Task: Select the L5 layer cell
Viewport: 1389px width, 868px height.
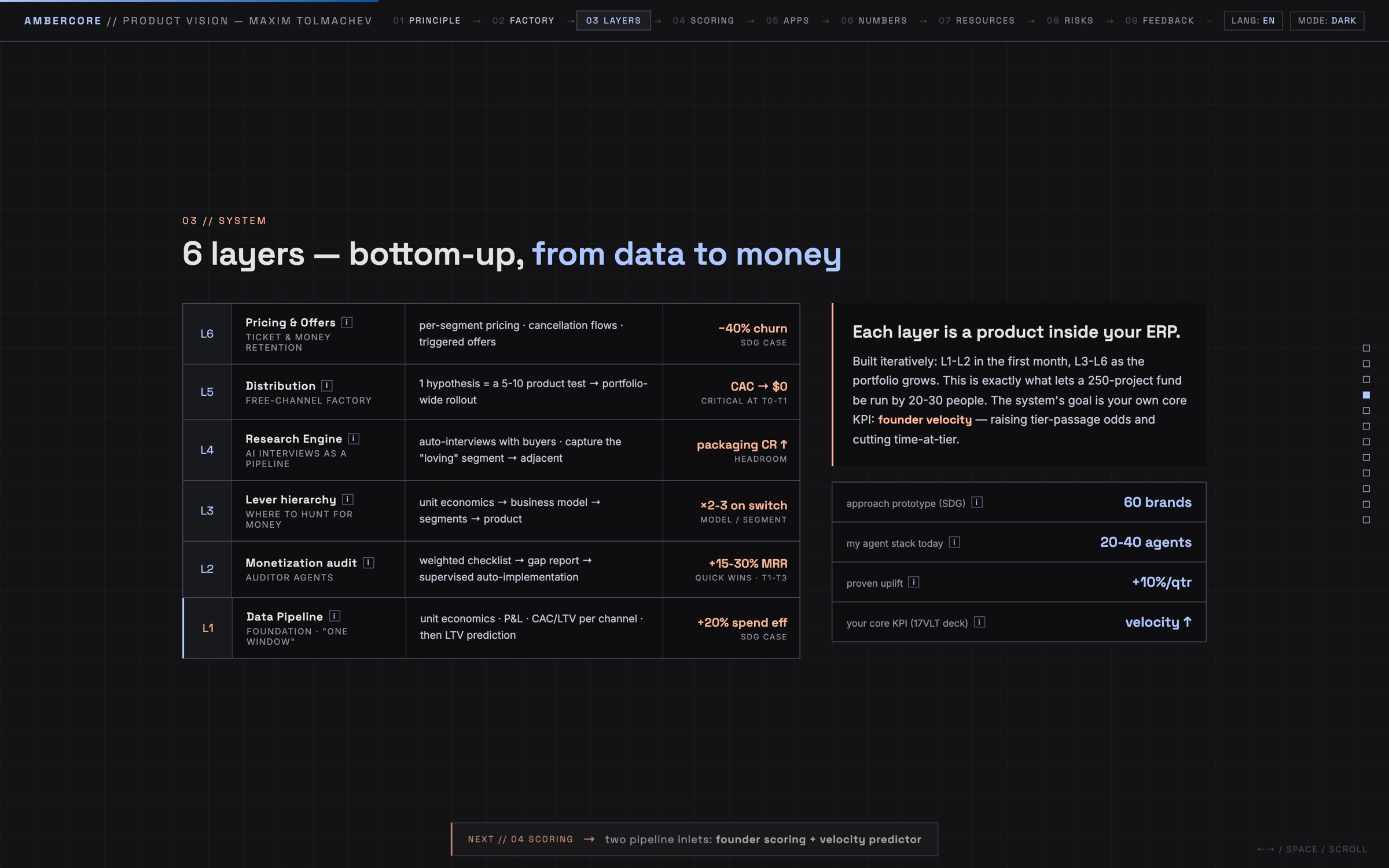Action: (207, 392)
